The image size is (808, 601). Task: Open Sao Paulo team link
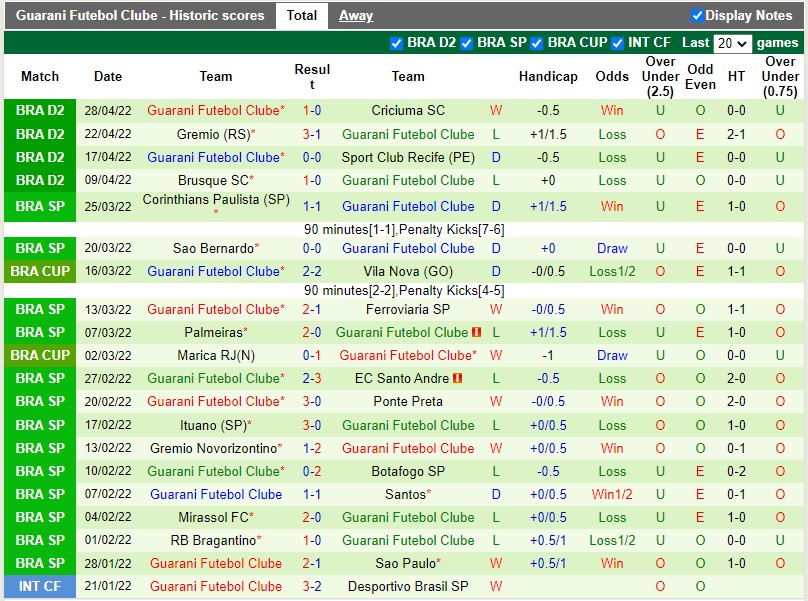pos(405,563)
